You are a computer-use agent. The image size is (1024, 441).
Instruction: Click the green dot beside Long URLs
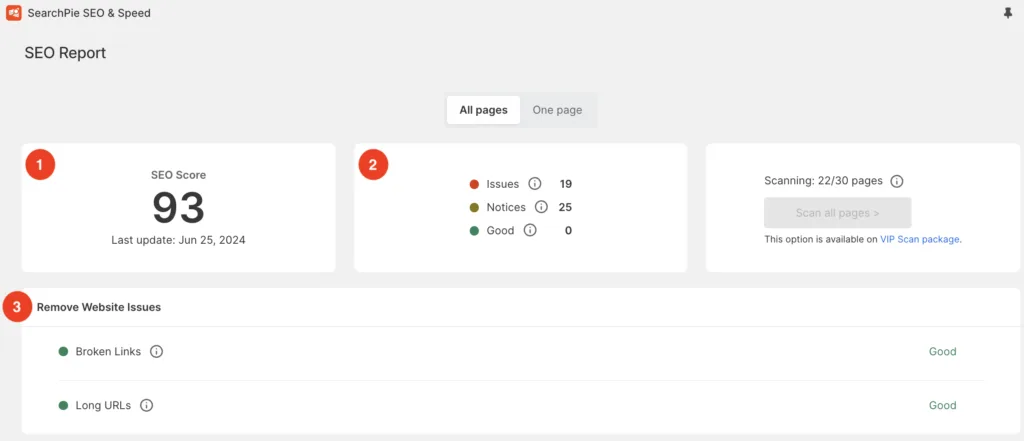click(x=63, y=406)
